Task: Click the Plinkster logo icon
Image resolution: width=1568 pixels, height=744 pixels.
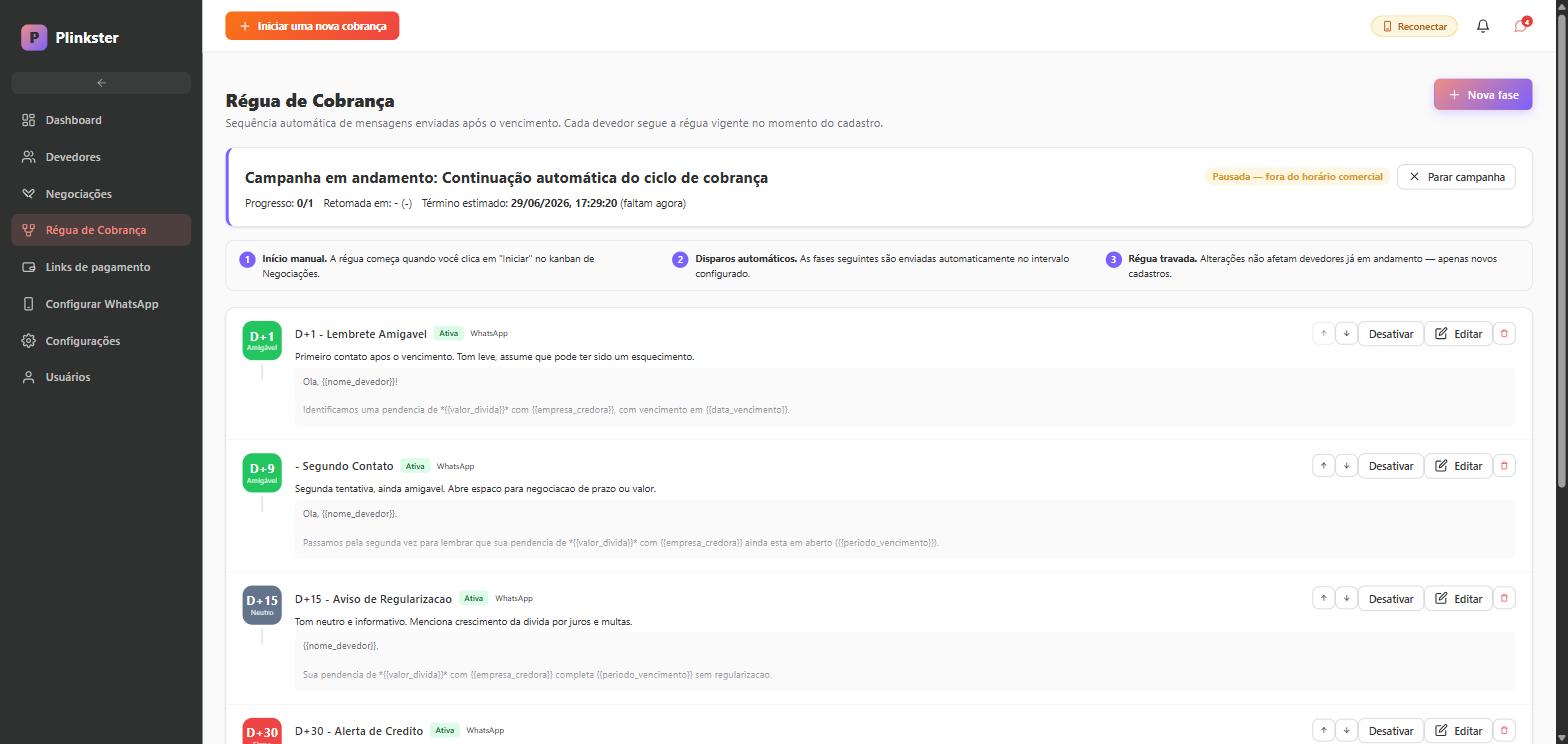Action: click(x=34, y=38)
